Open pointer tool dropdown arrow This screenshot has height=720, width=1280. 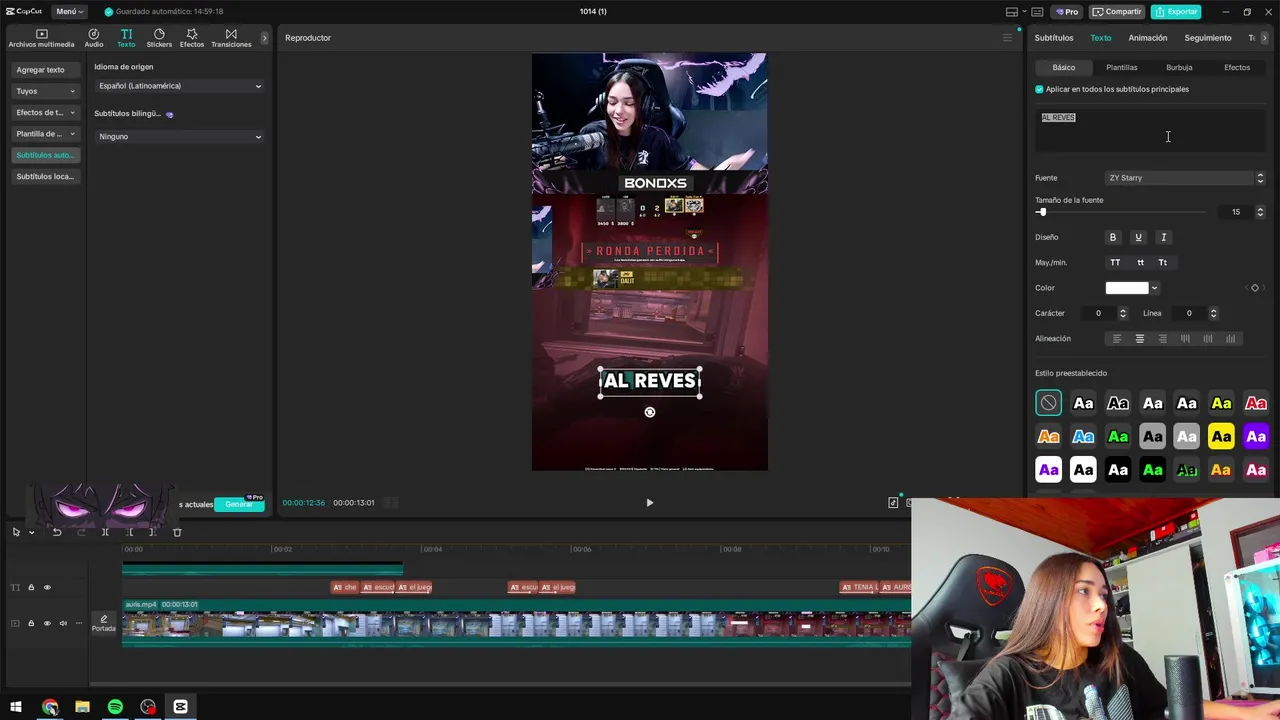click(31, 532)
